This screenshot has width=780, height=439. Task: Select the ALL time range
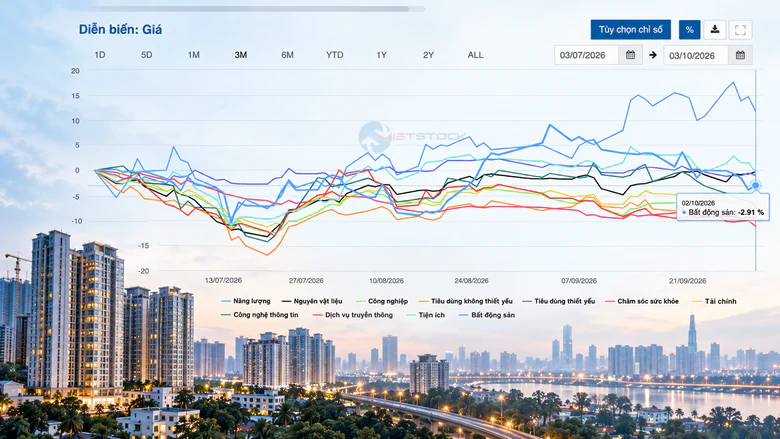click(476, 55)
